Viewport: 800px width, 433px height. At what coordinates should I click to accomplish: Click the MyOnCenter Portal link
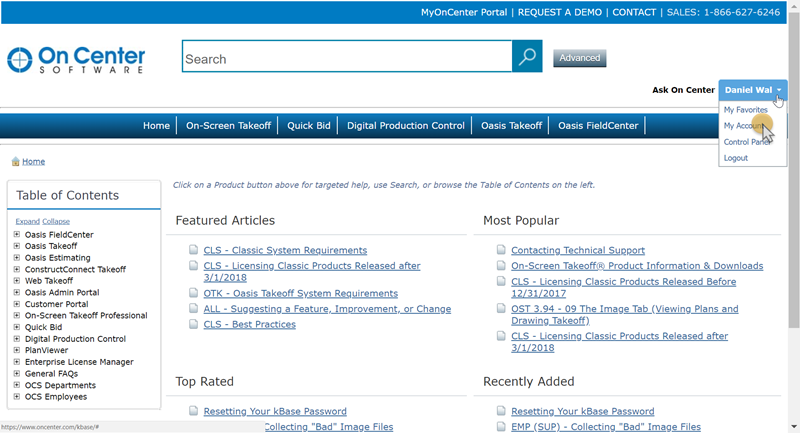[464, 12]
